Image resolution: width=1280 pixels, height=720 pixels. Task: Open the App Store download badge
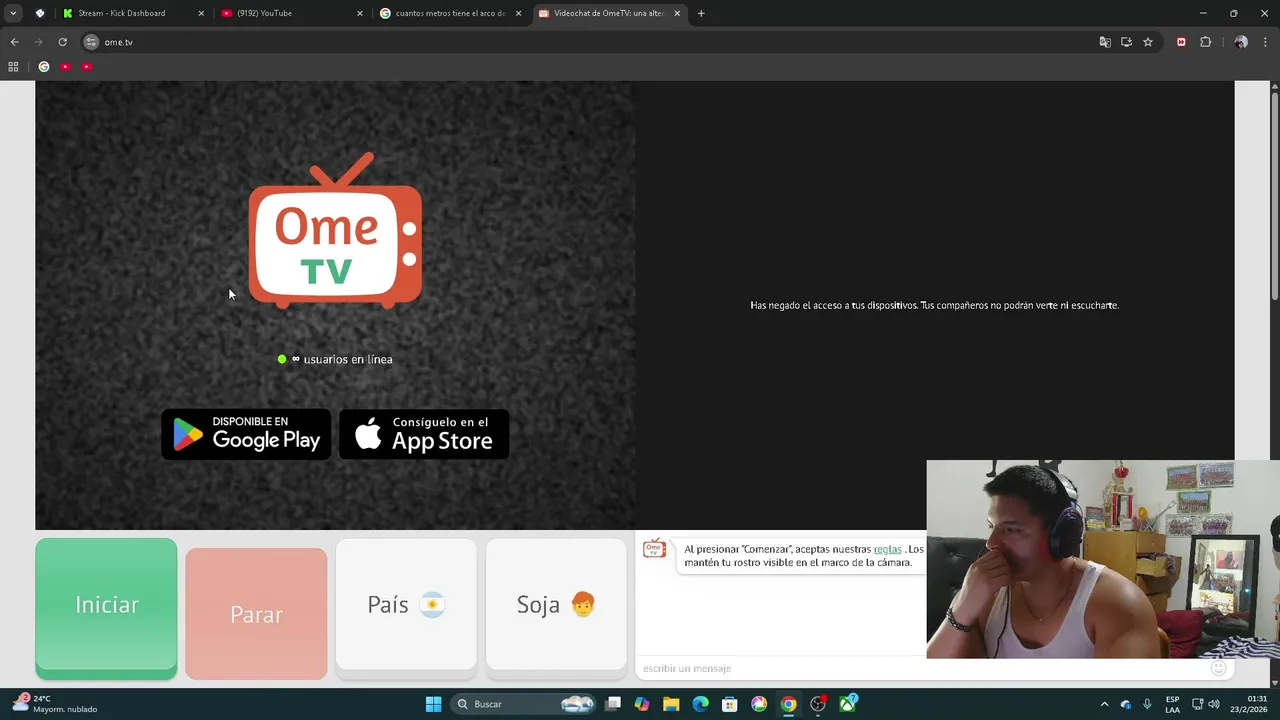424,434
